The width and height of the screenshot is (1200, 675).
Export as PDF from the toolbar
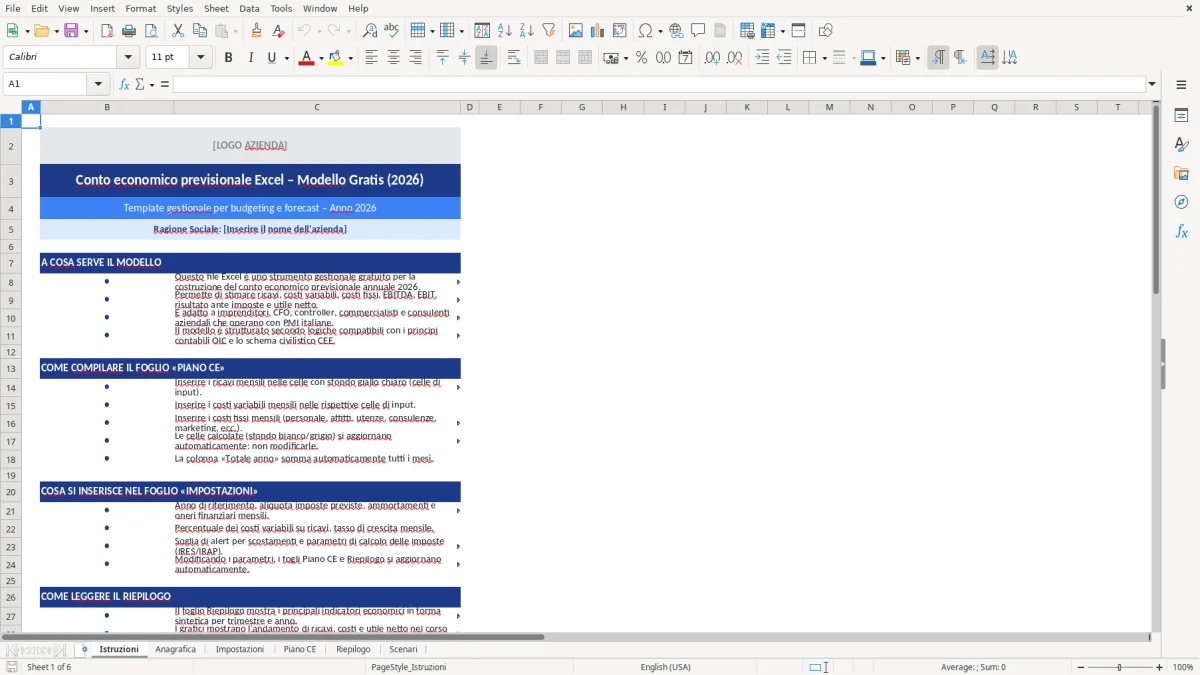pos(107,31)
